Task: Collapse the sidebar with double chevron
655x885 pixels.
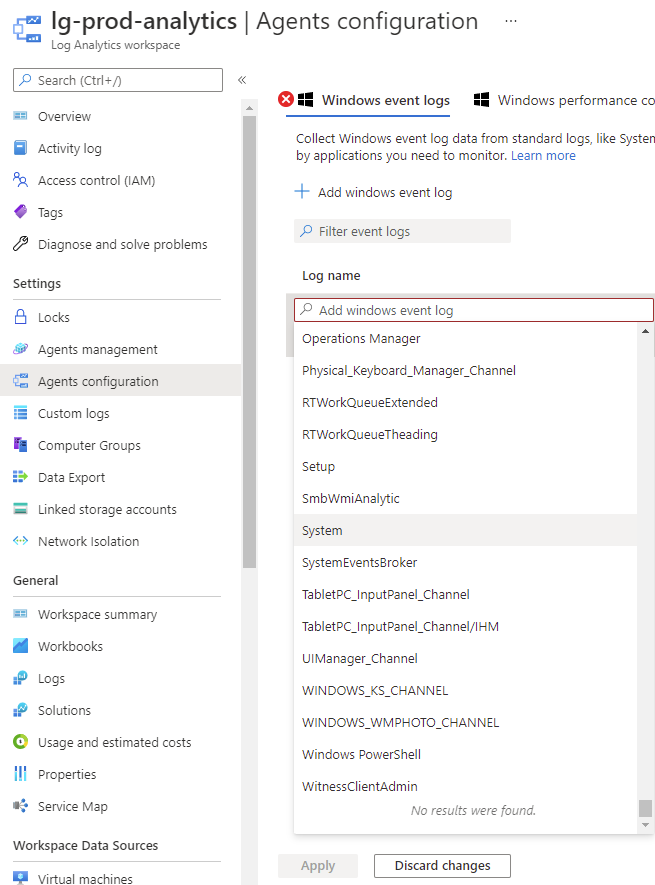Action: (x=242, y=80)
